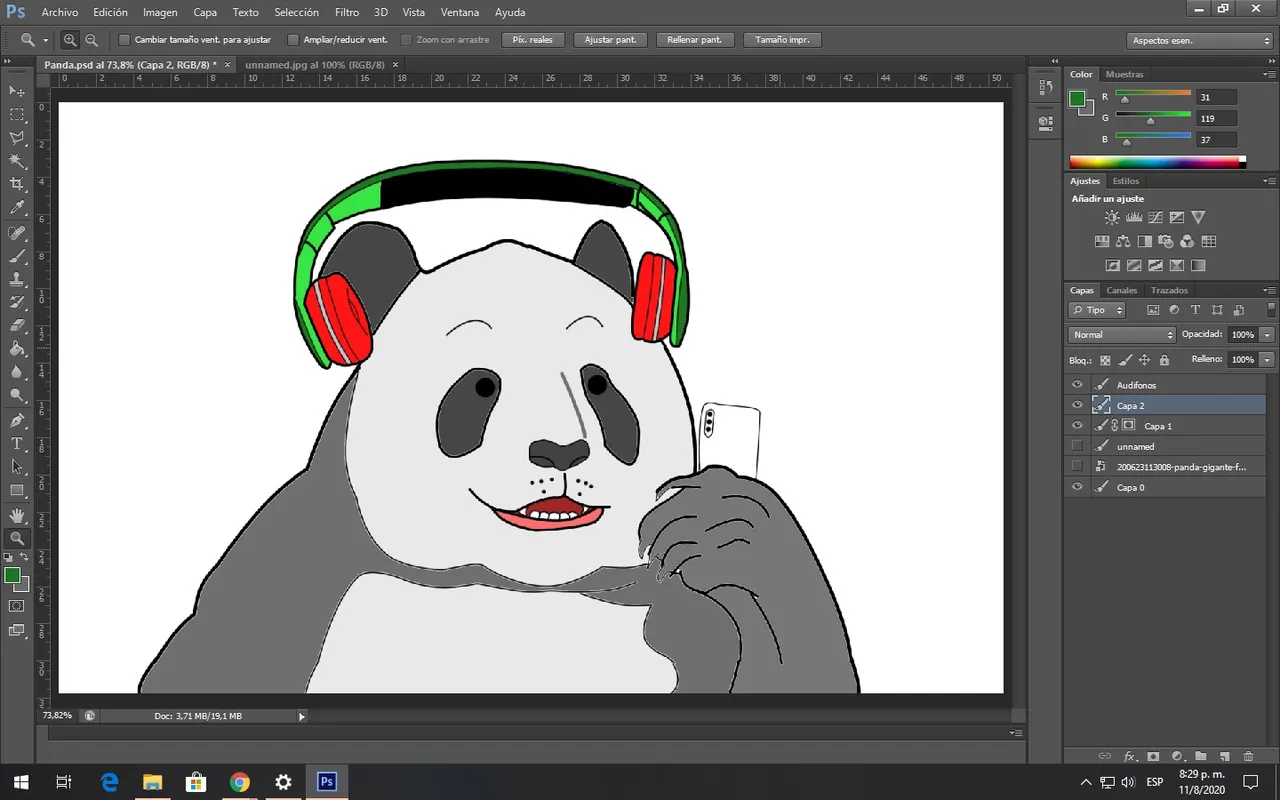Click the Píx. reales button
The width and height of the screenshot is (1280, 800).
pos(533,40)
